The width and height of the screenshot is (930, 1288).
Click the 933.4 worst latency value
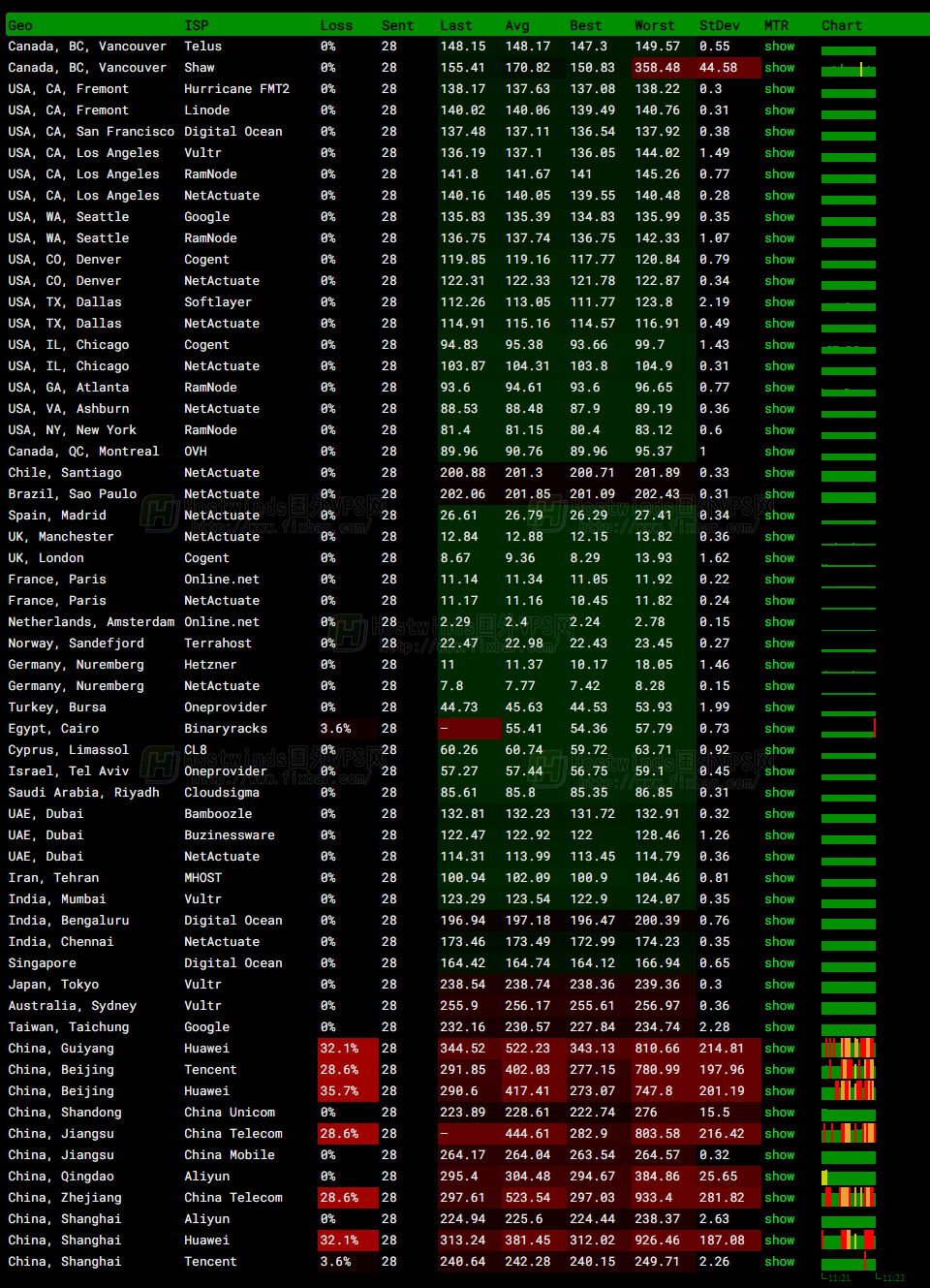pyautogui.click(x=653, y=1198)
